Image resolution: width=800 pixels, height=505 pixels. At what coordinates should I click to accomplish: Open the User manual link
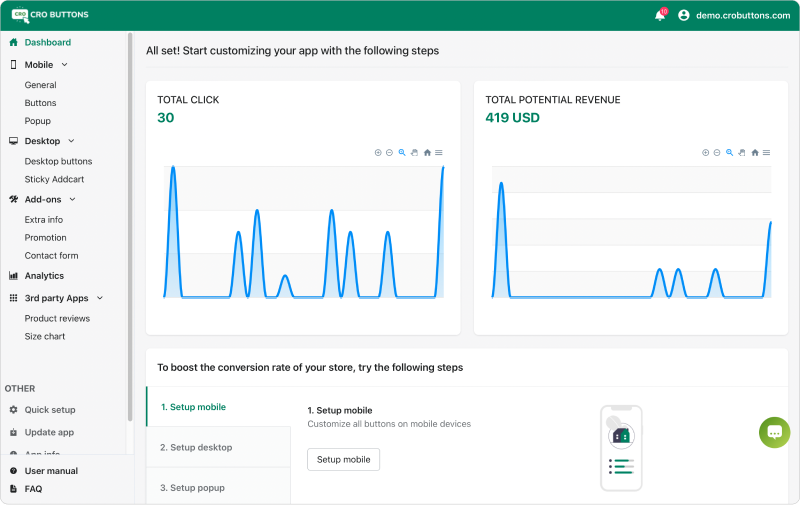[51, 471]
